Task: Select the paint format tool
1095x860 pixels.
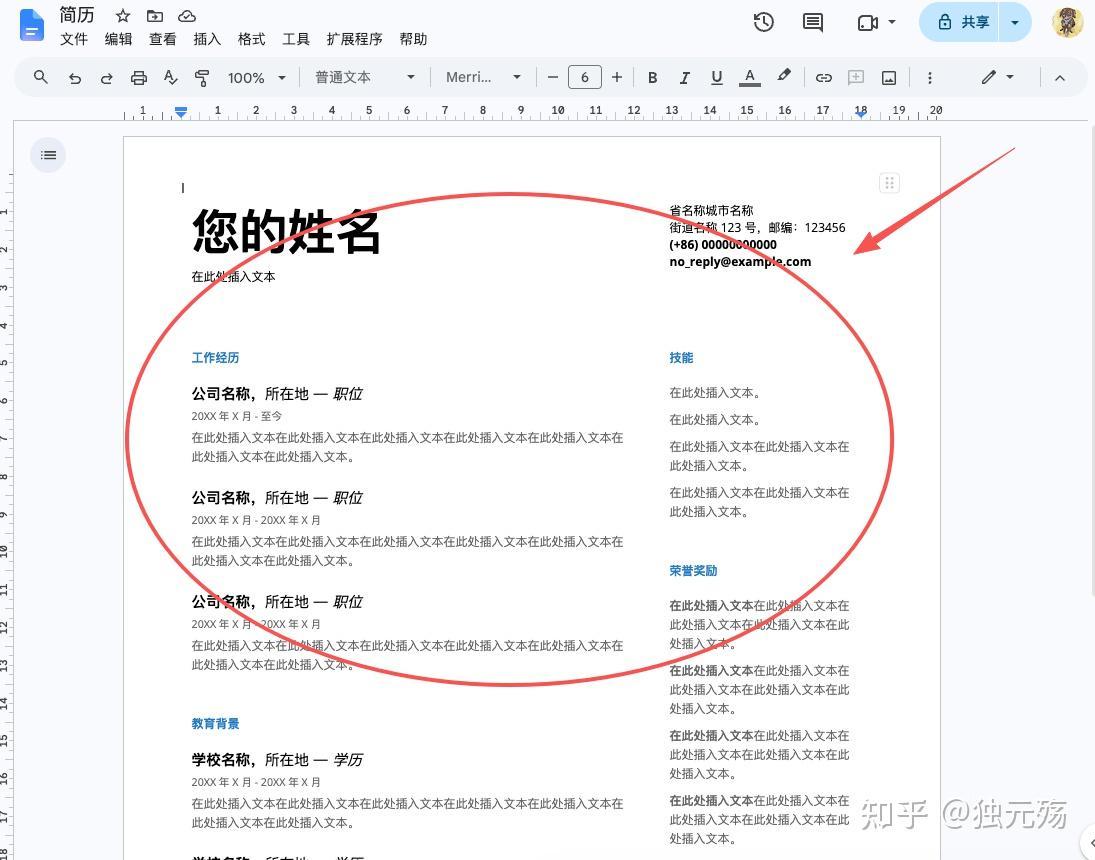Action: coord(202,78)
